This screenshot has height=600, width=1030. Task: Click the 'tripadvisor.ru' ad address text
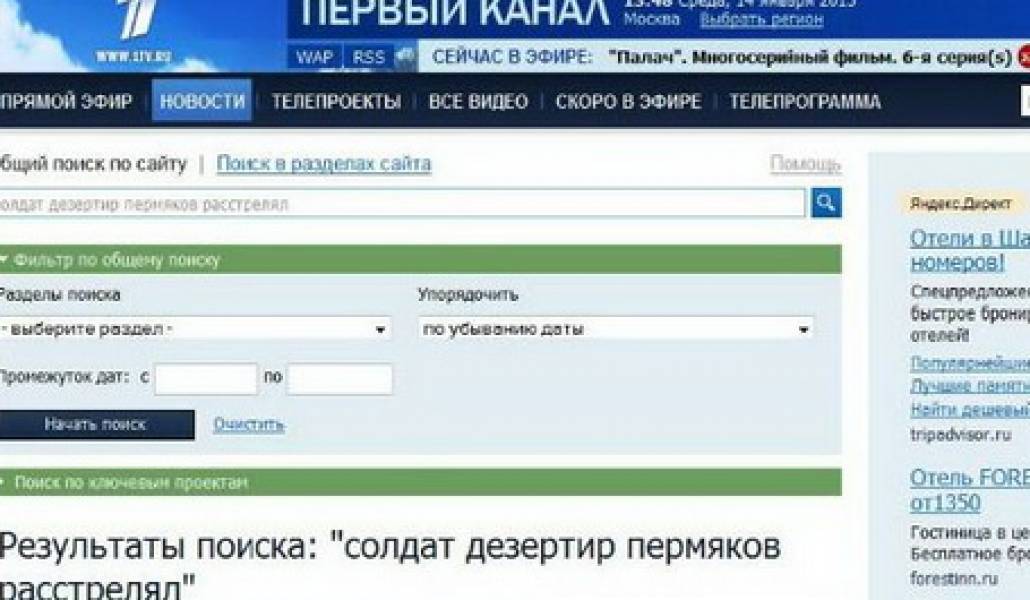point(960,434)
